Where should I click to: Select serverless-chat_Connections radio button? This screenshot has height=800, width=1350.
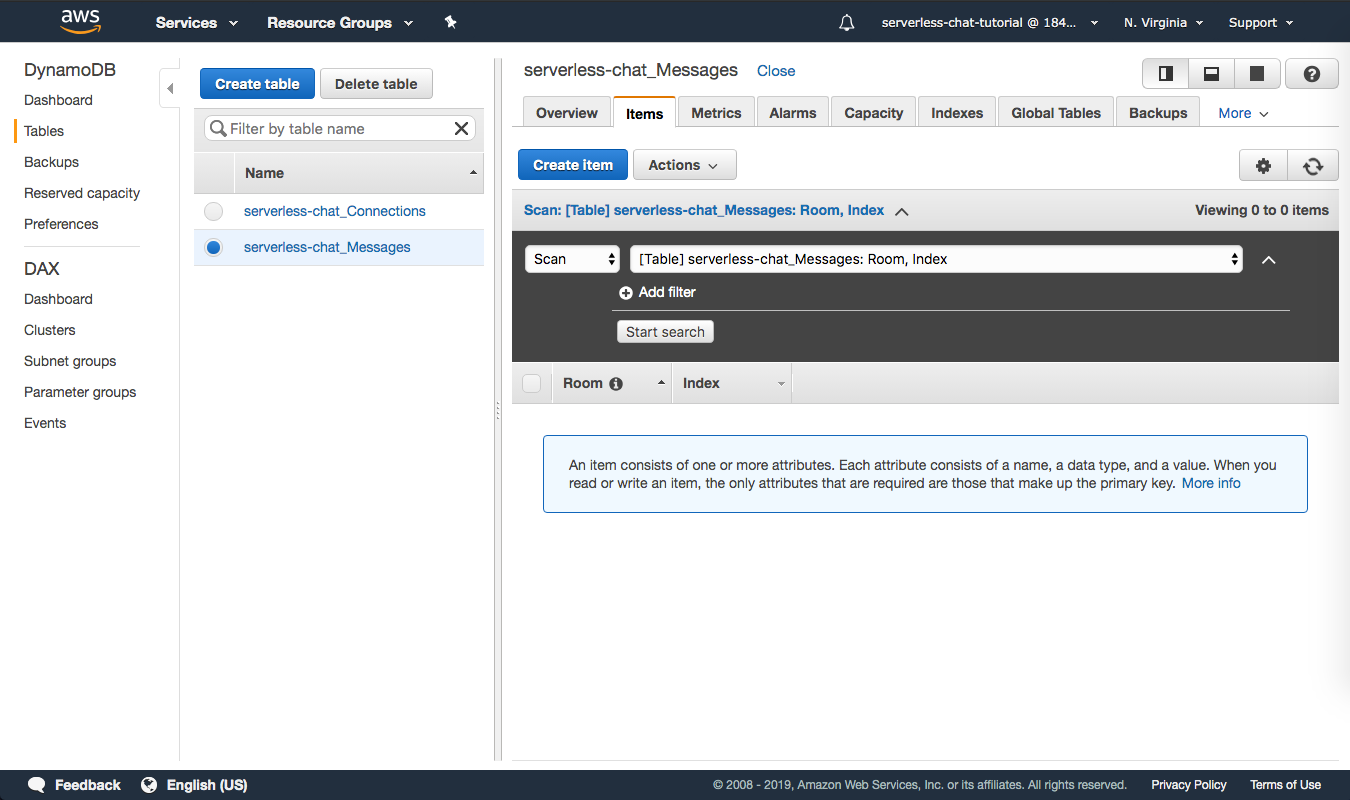213,211
